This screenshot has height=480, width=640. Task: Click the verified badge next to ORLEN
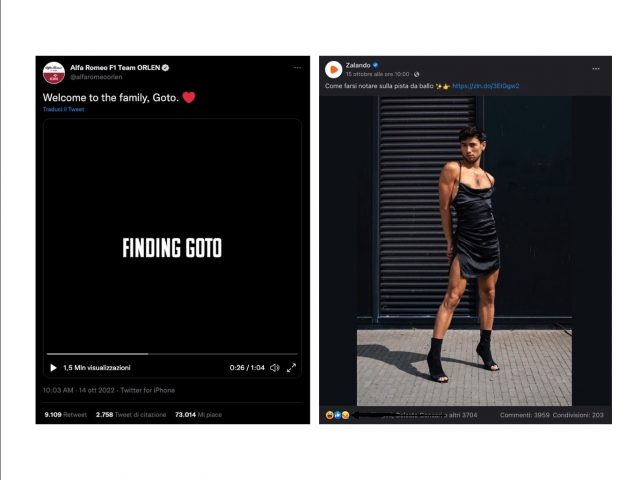pos(165,68)
